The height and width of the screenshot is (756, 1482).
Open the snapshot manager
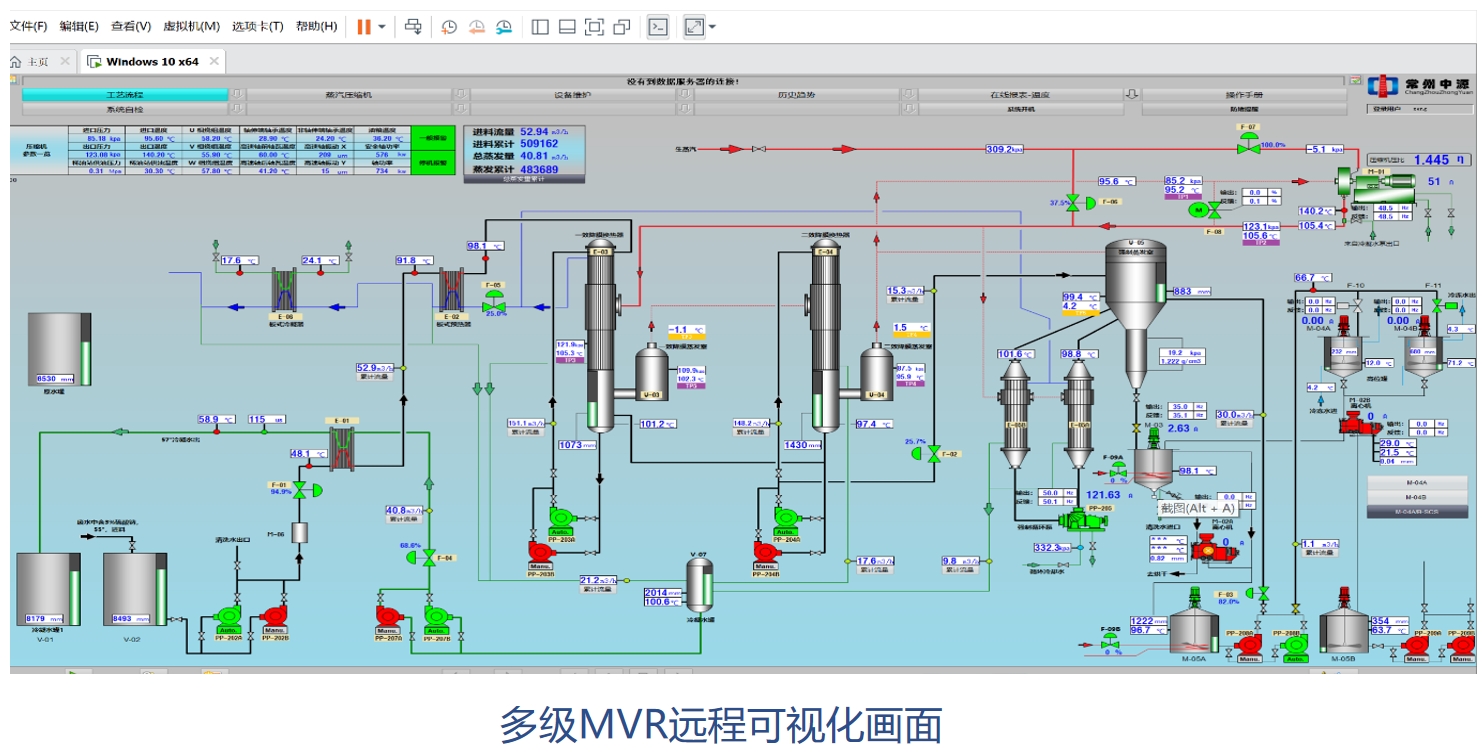(505, 27)
